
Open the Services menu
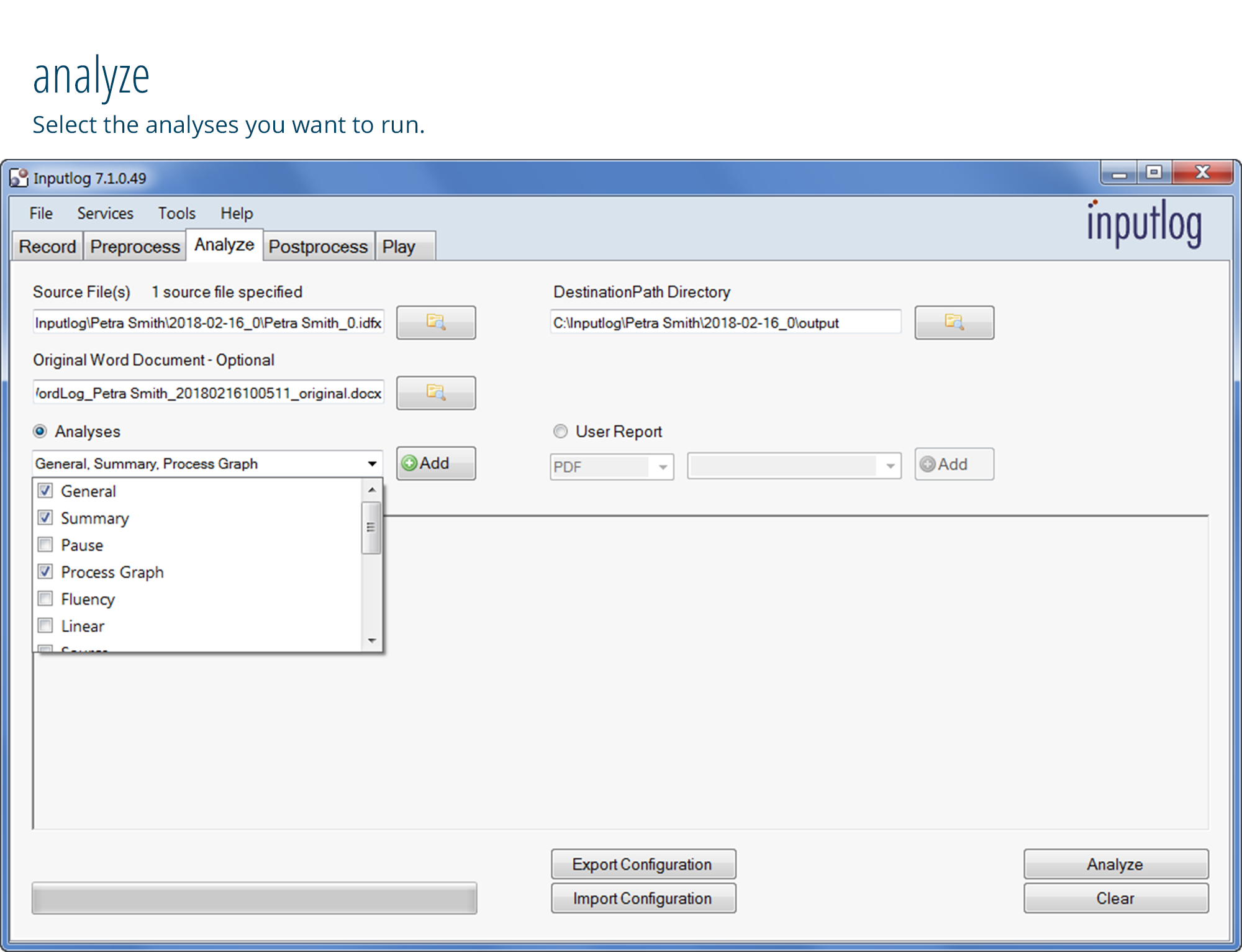point(105,214)
